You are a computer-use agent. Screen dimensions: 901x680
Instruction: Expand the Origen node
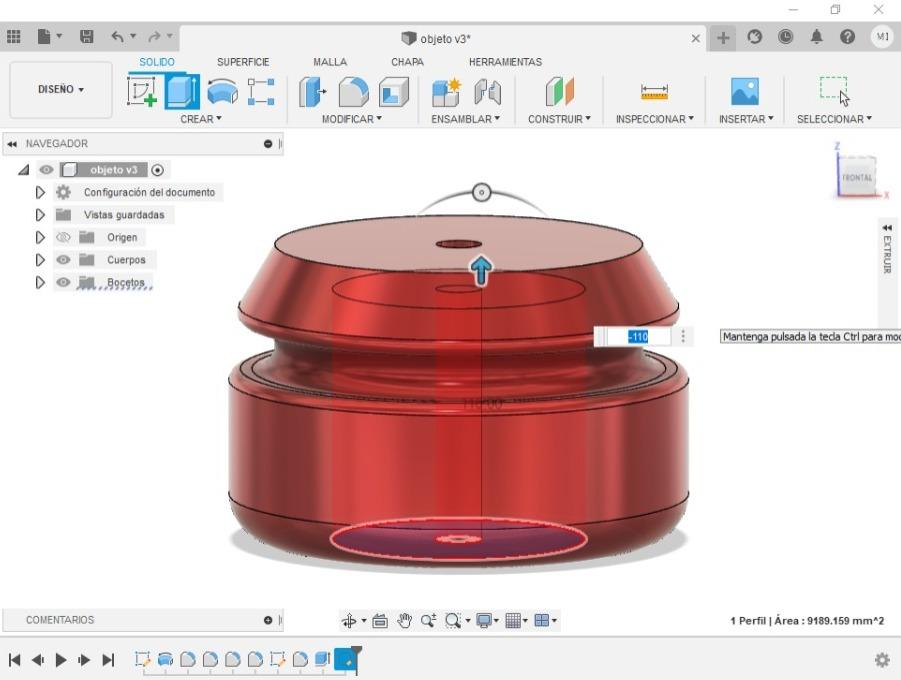[x=40, y=237]
